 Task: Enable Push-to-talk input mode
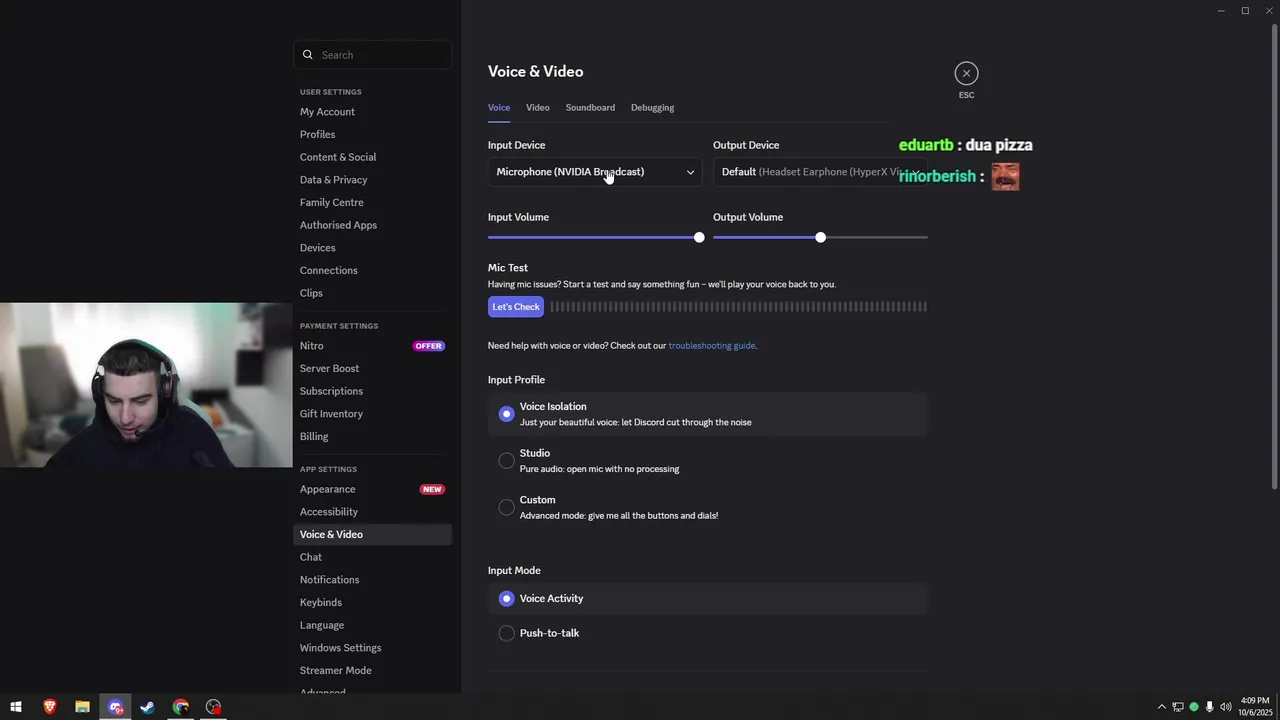click(507, 633)
